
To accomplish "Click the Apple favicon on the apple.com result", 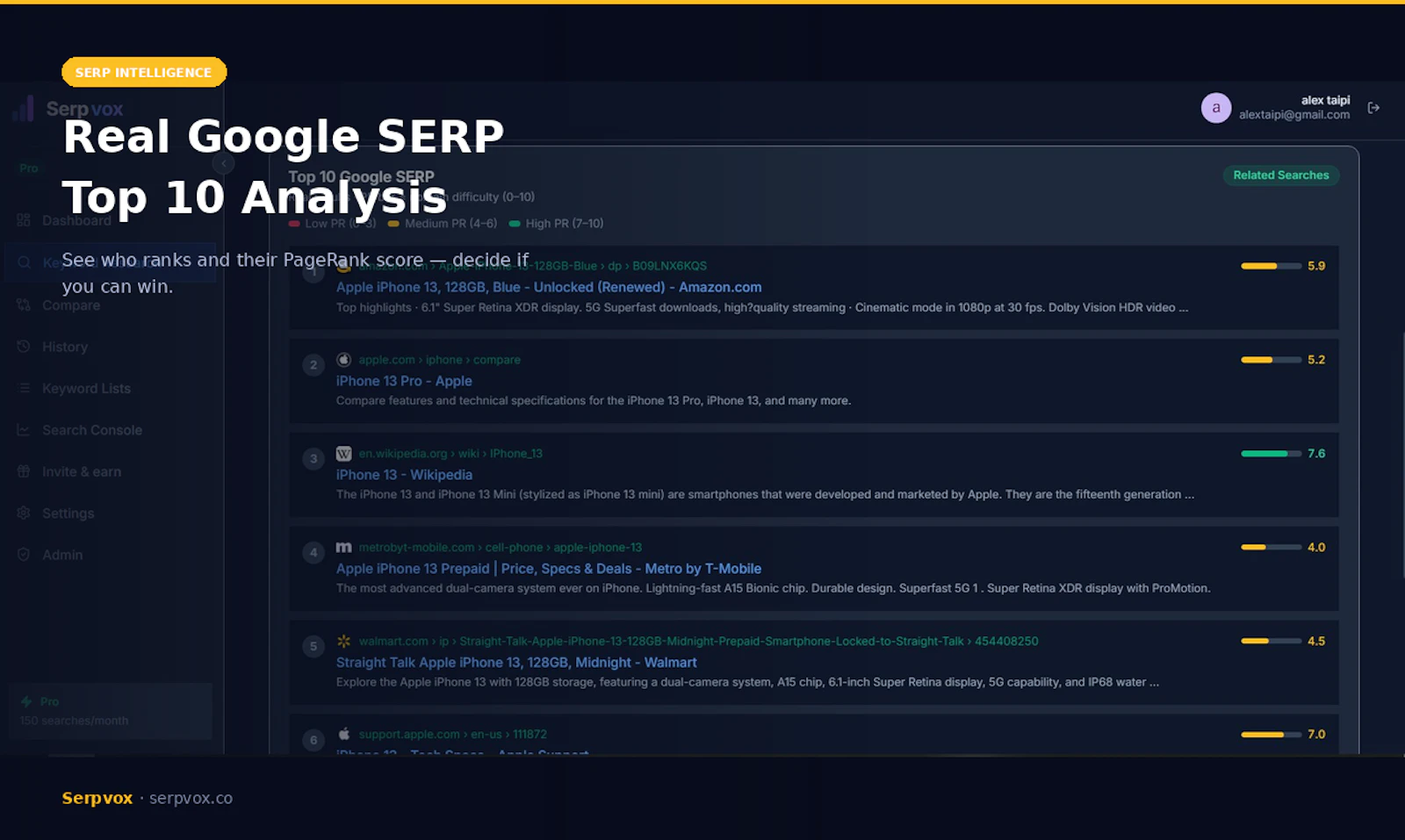I will (x=344, y=360).
